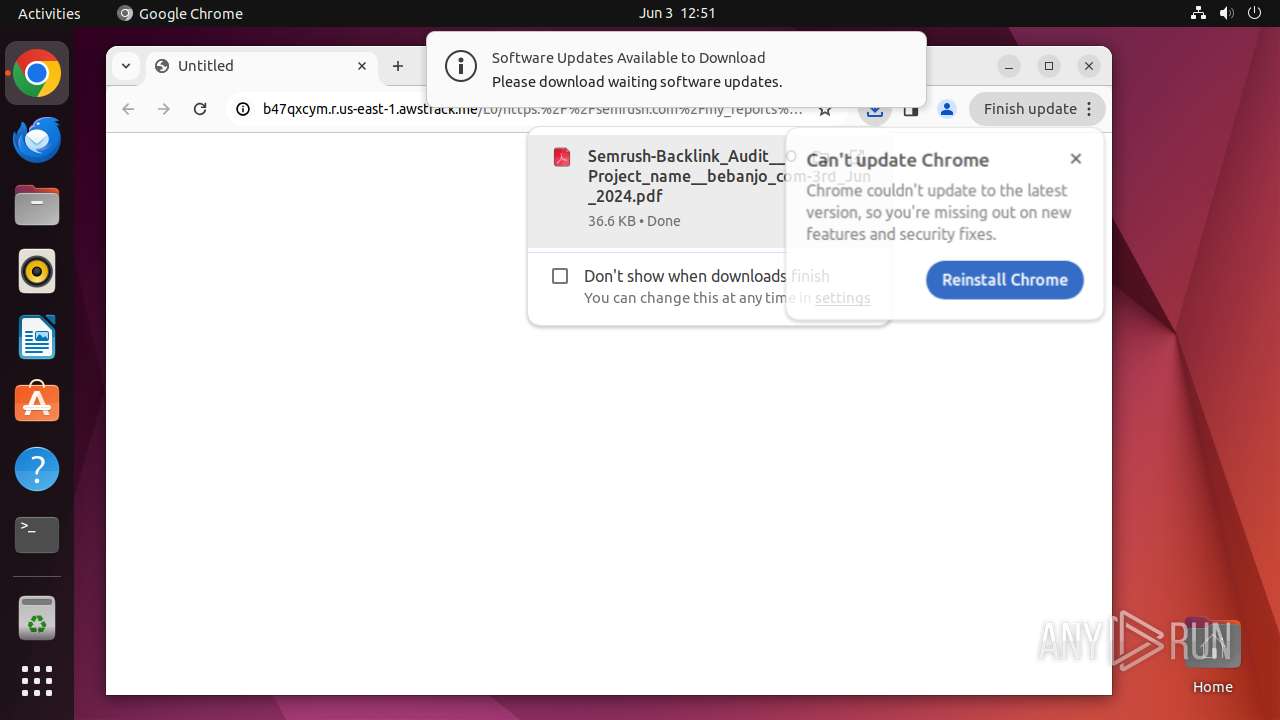Go back with the back arrow
This screenshot has width=1280, height=720.
coord(128,109)
